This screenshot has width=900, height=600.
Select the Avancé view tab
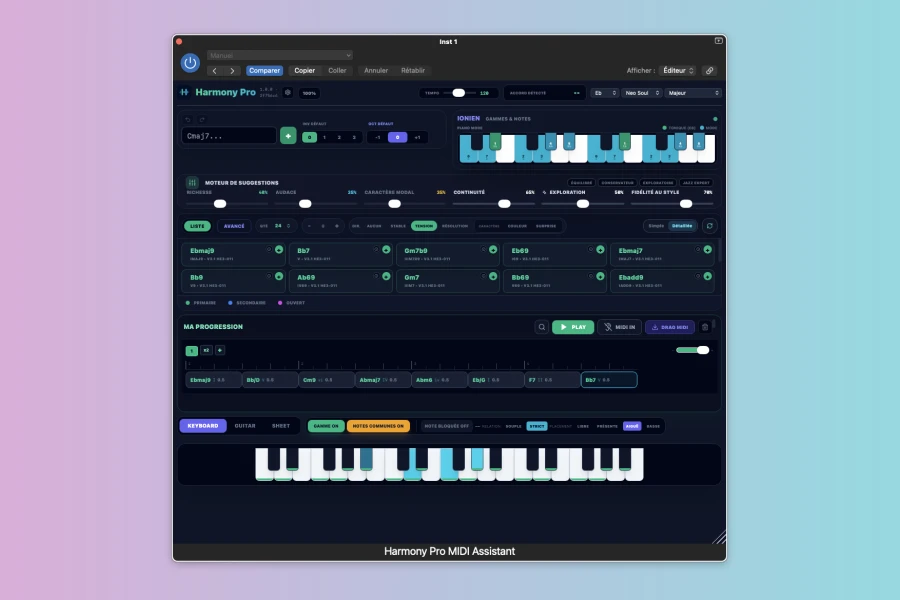pos(234,226)
